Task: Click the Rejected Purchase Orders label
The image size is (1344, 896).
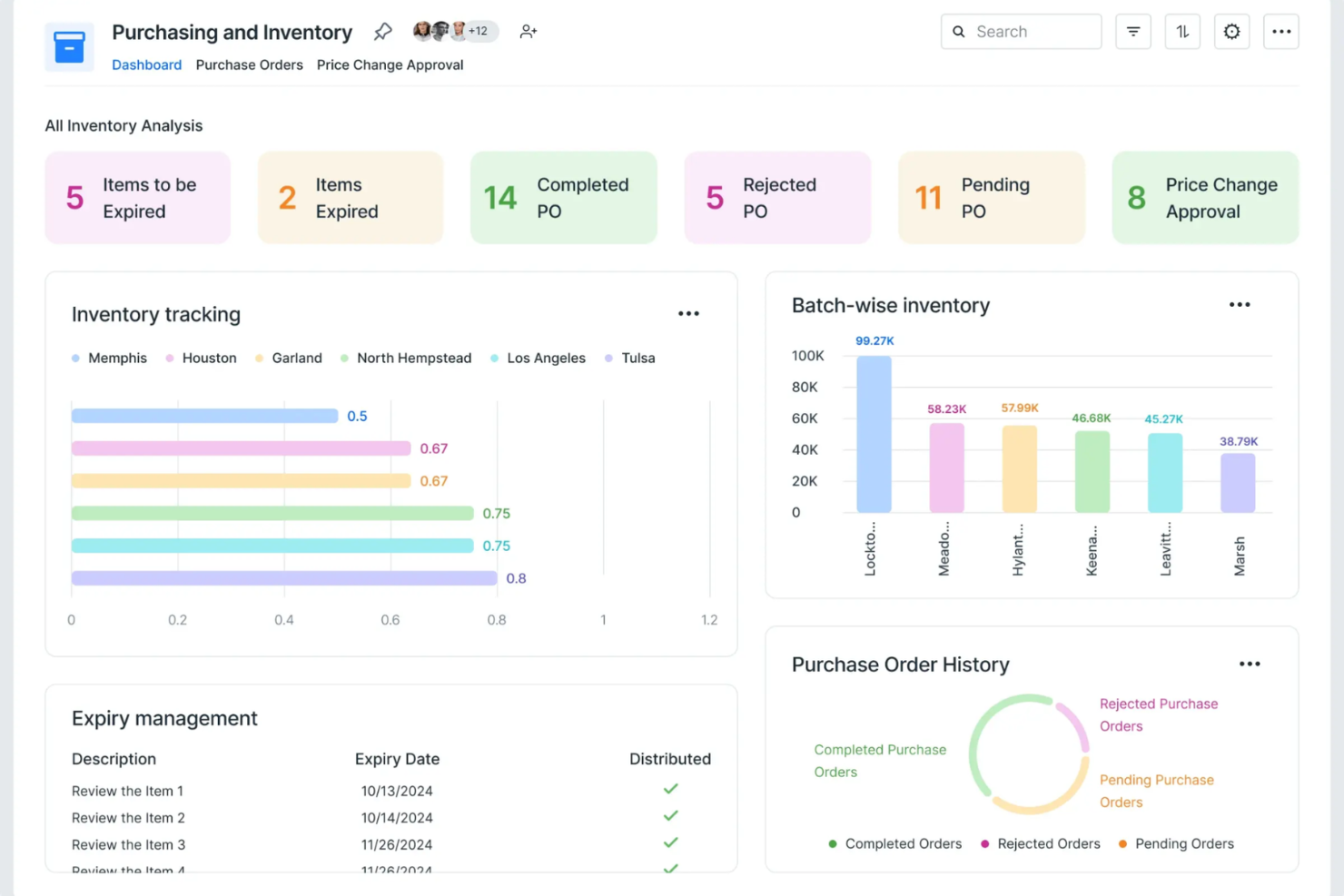Action: click(x=1159, y=715)
